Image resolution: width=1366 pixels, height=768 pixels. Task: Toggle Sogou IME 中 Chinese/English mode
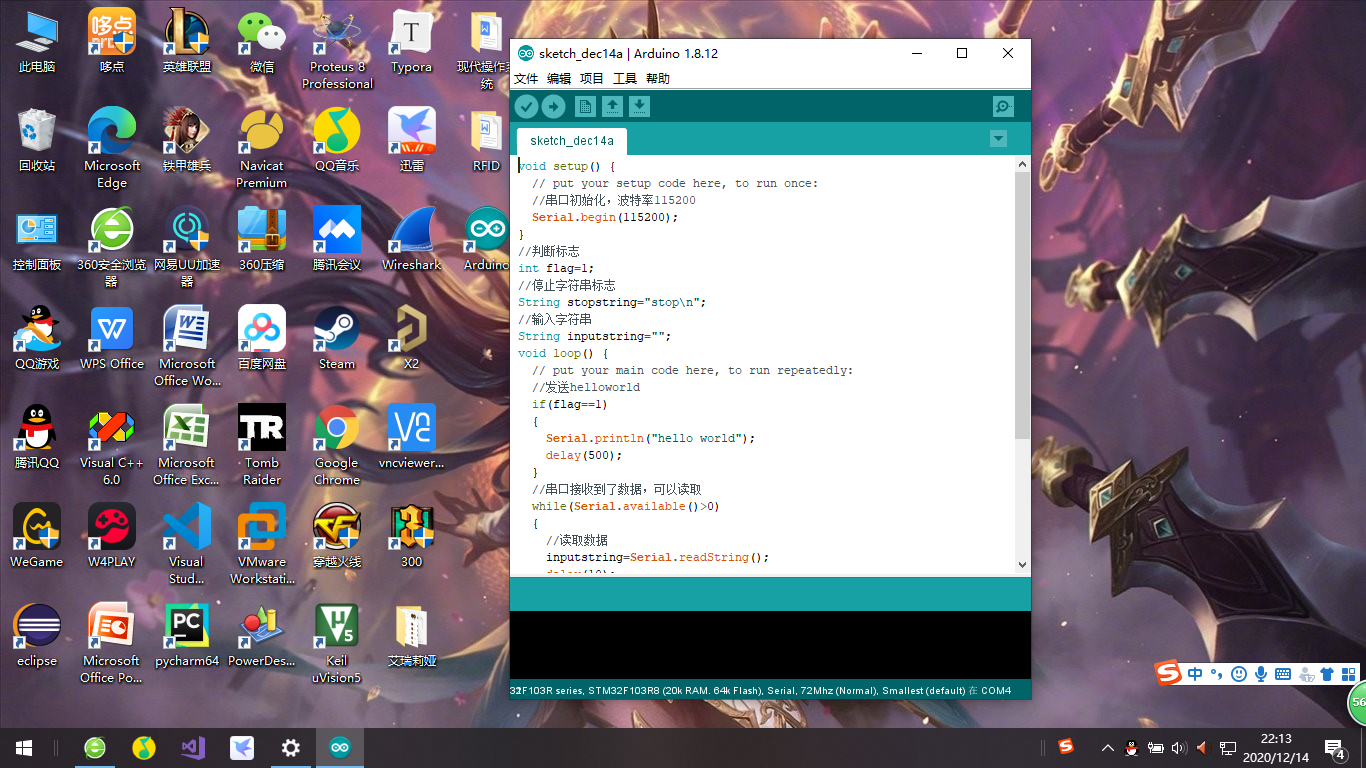1196,674
